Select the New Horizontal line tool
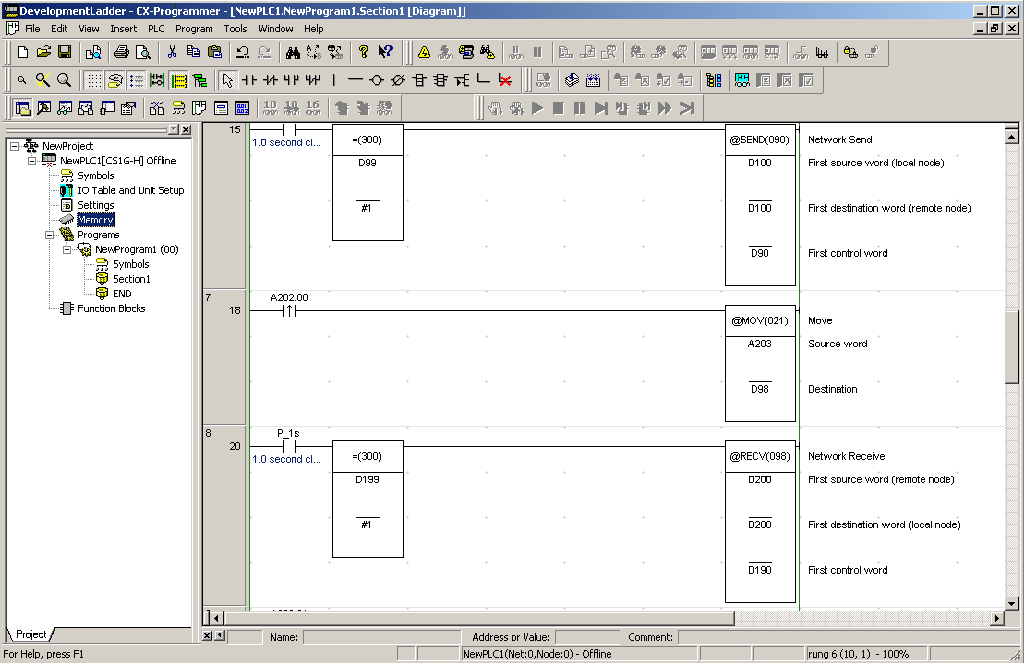 click(355, 80)
